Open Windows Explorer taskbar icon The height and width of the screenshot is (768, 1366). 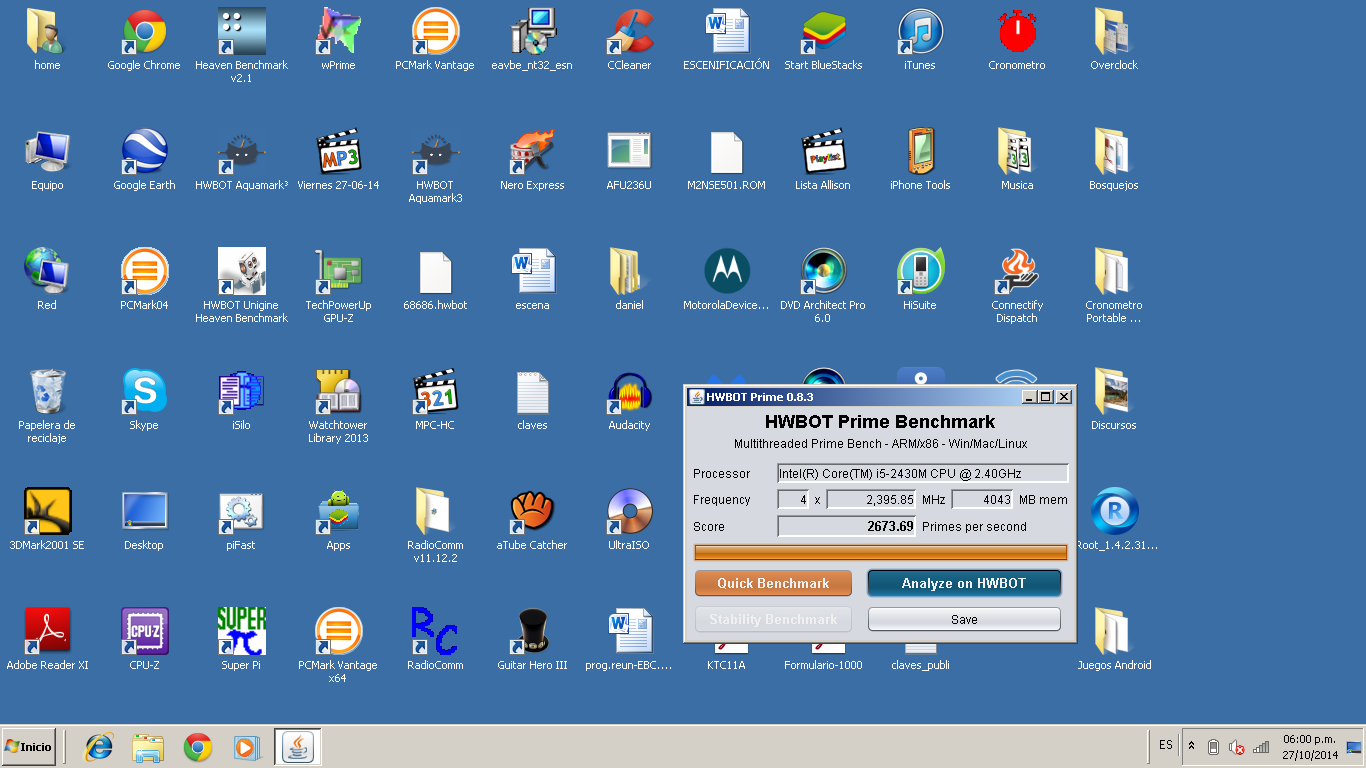coord(148,747)
